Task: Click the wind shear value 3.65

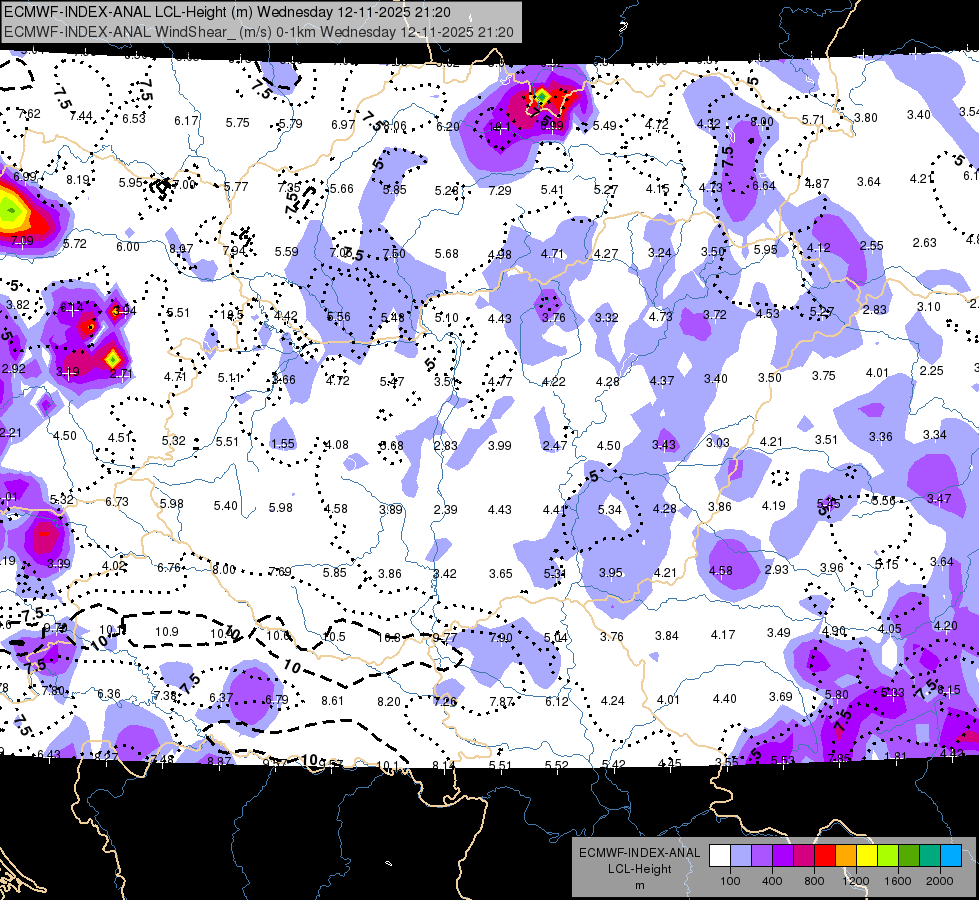Action: (x=500, y=573)
